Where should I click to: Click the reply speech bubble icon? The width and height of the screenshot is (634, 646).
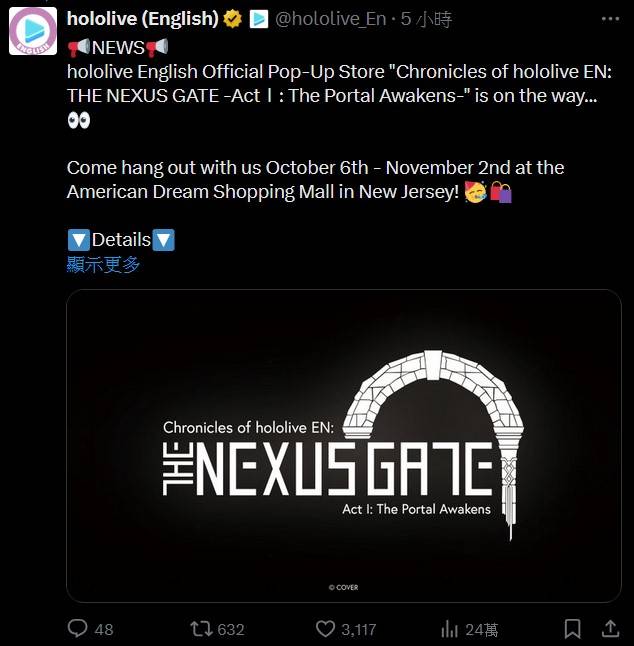coord(77,629)
